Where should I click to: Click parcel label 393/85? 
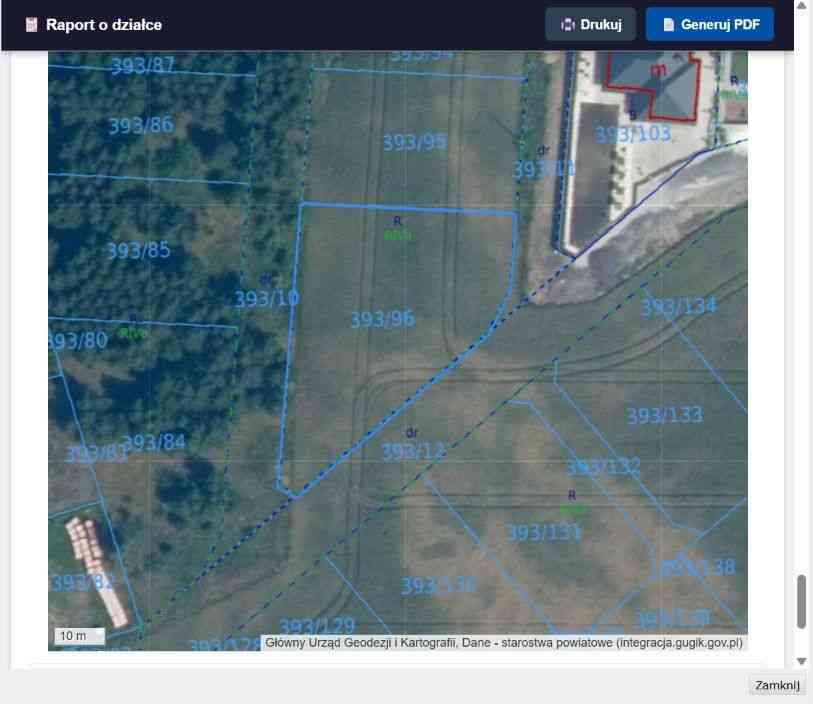tap(138, 251)
